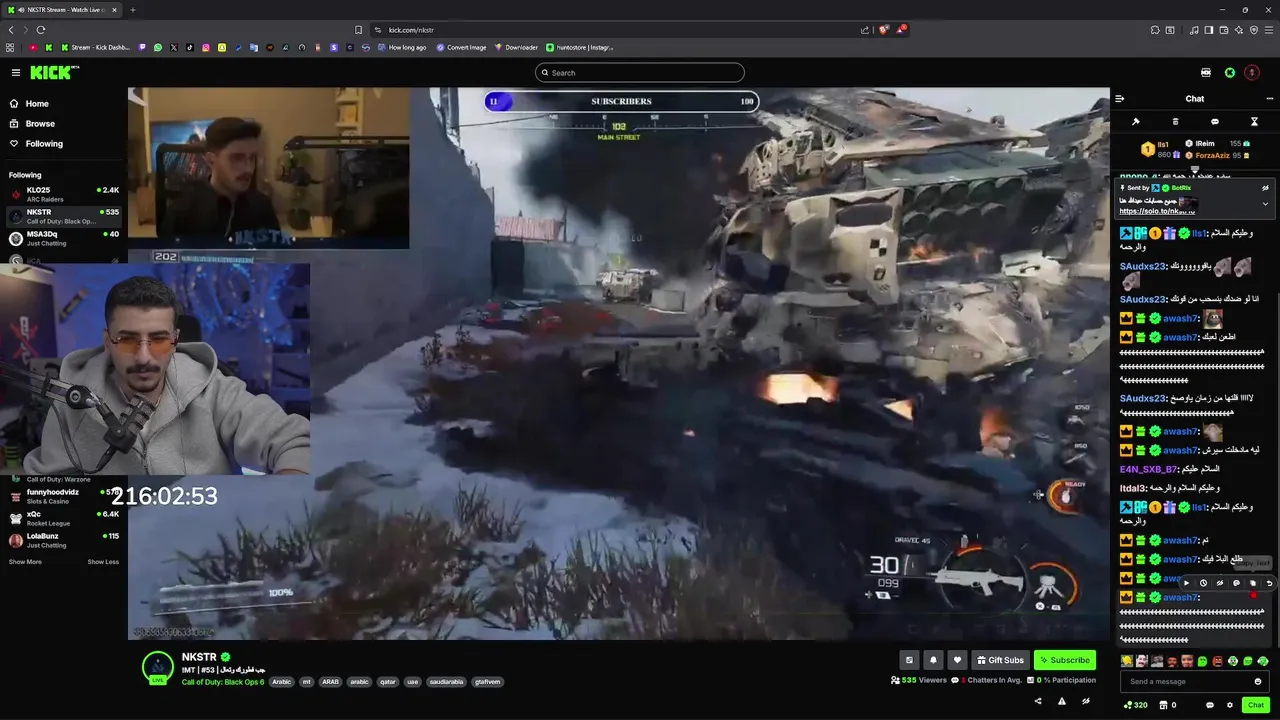Click the green Subscribe button
Screen dimensions: 1280x720
[1064, 660]
